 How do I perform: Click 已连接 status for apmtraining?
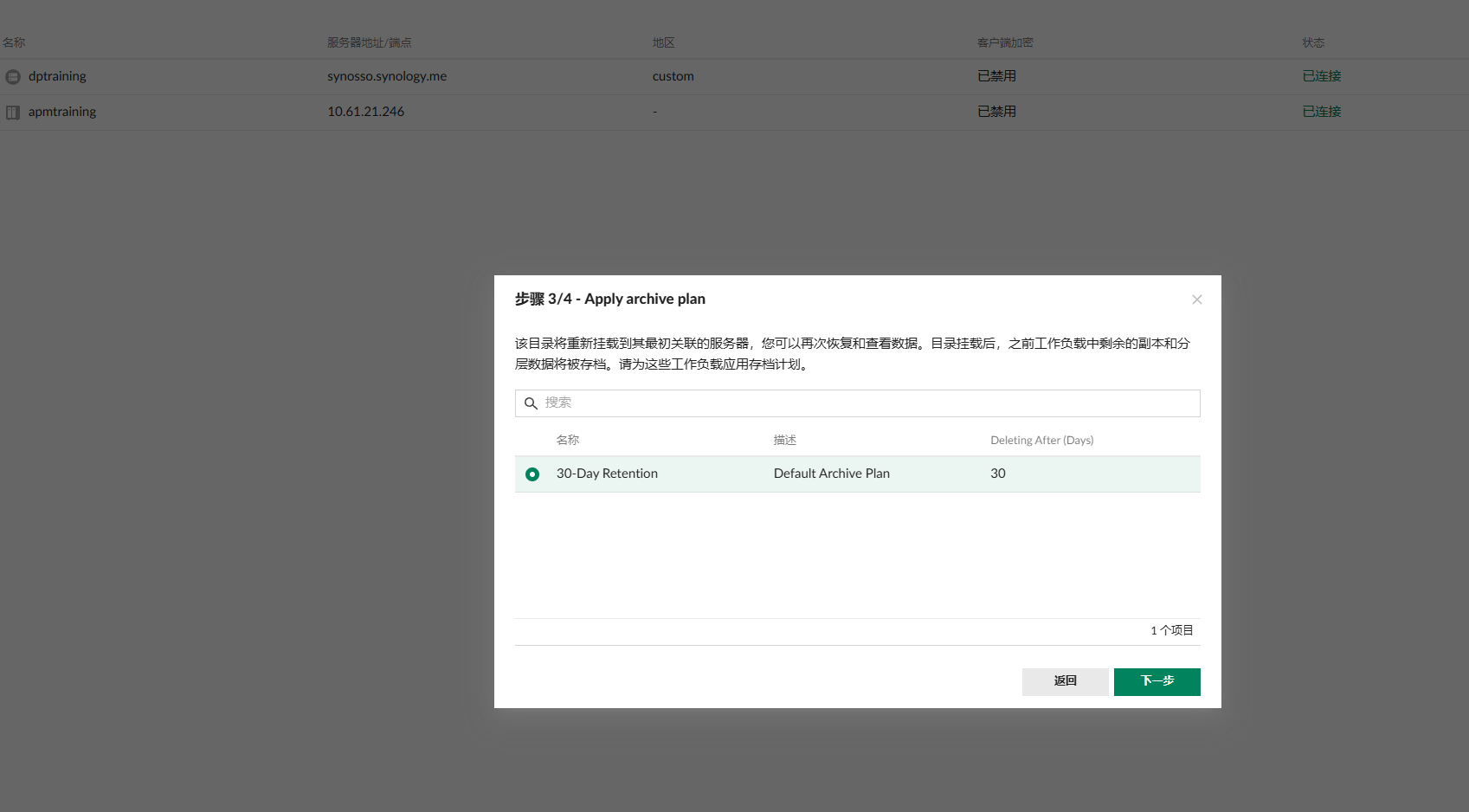1321,112
